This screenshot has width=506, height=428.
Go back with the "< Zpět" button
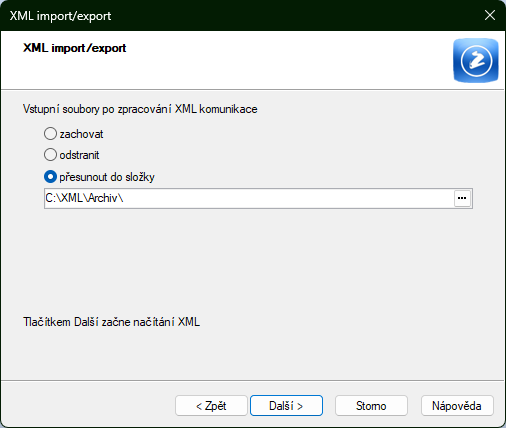(x=211, y=406)
